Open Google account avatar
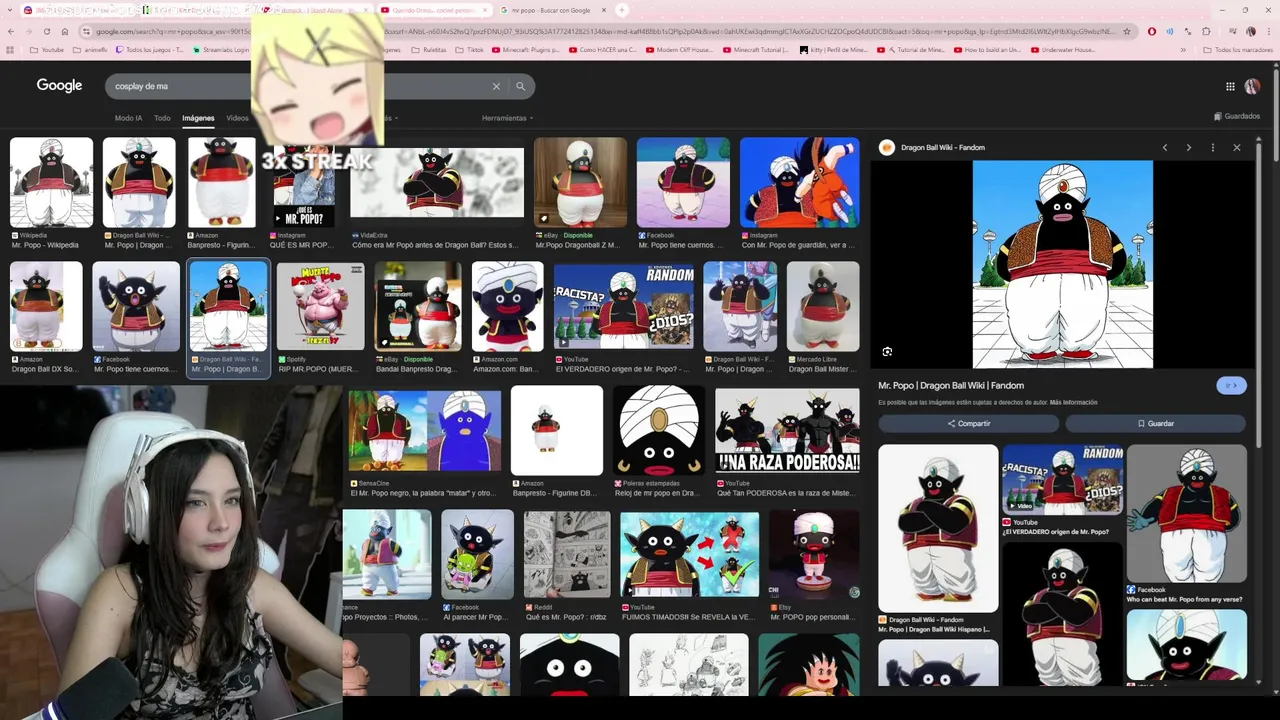 (1252, 86)
